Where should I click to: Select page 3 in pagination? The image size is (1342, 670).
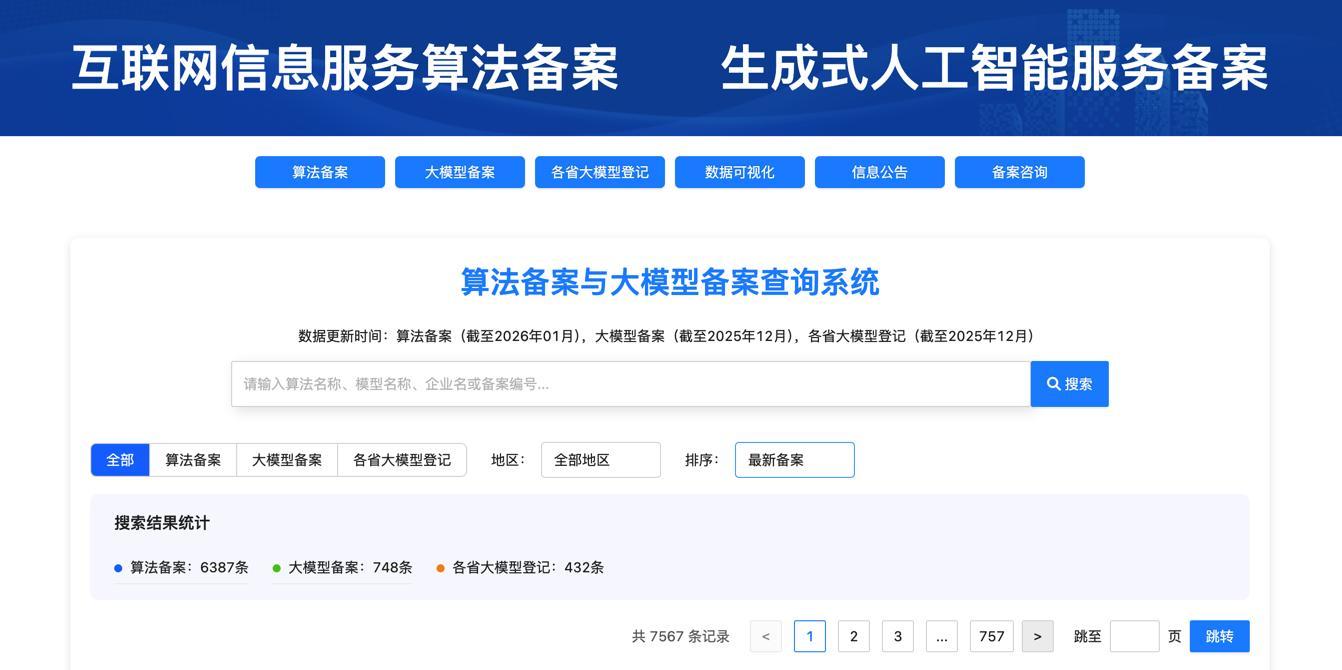898,636
